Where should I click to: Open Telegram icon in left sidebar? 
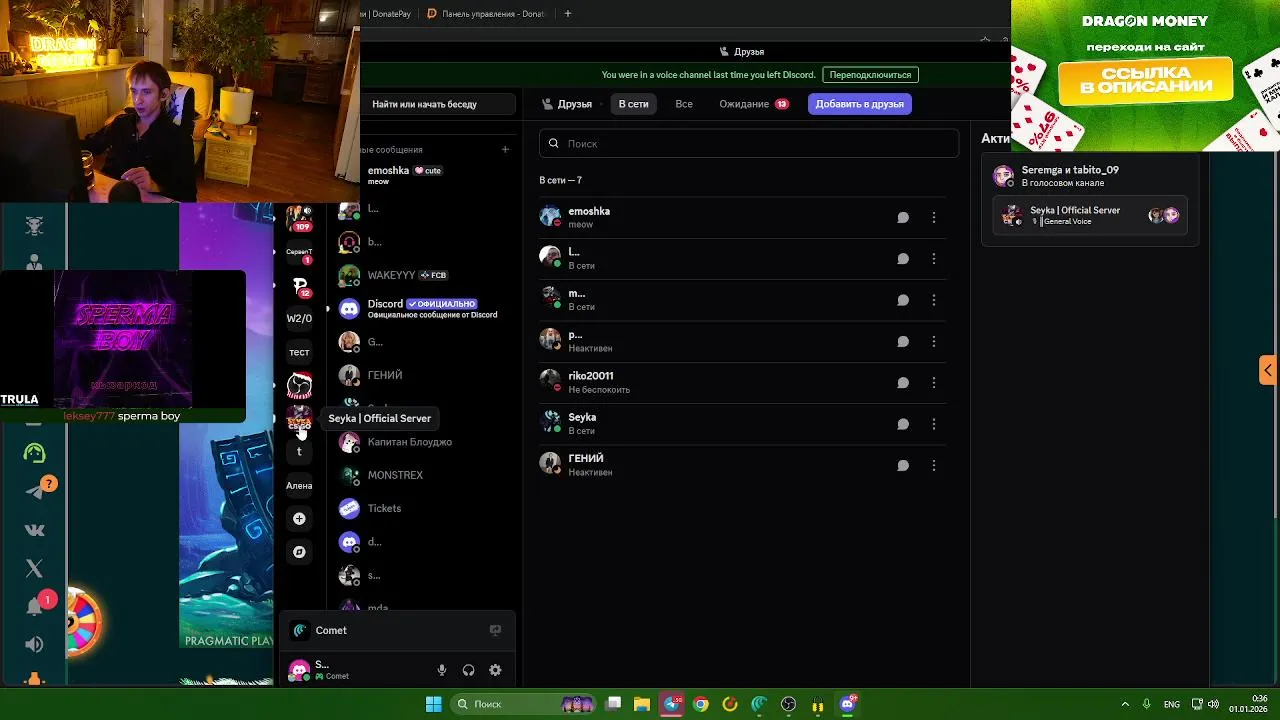click(x=35, y=492)
